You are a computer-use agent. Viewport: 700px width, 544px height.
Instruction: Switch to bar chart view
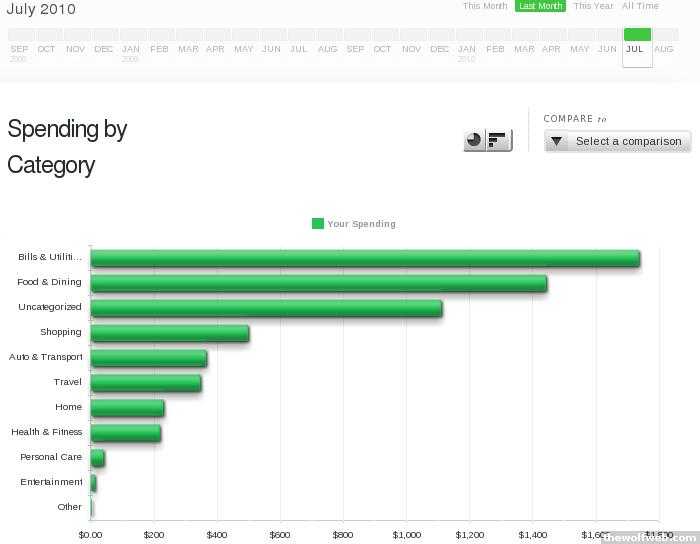click(x=499, y=140)
